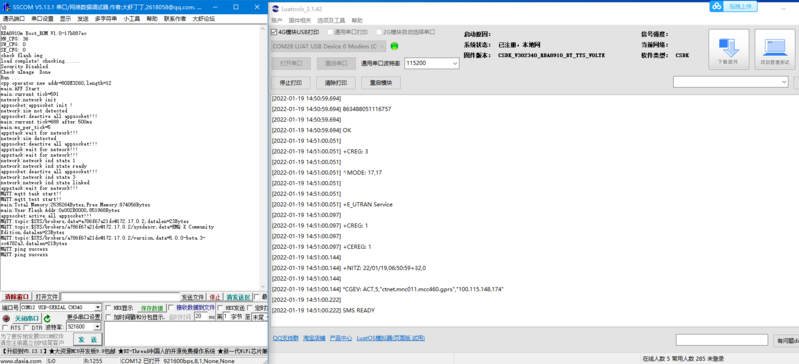Click input field at bottom of Luatools

pos(722,340)
